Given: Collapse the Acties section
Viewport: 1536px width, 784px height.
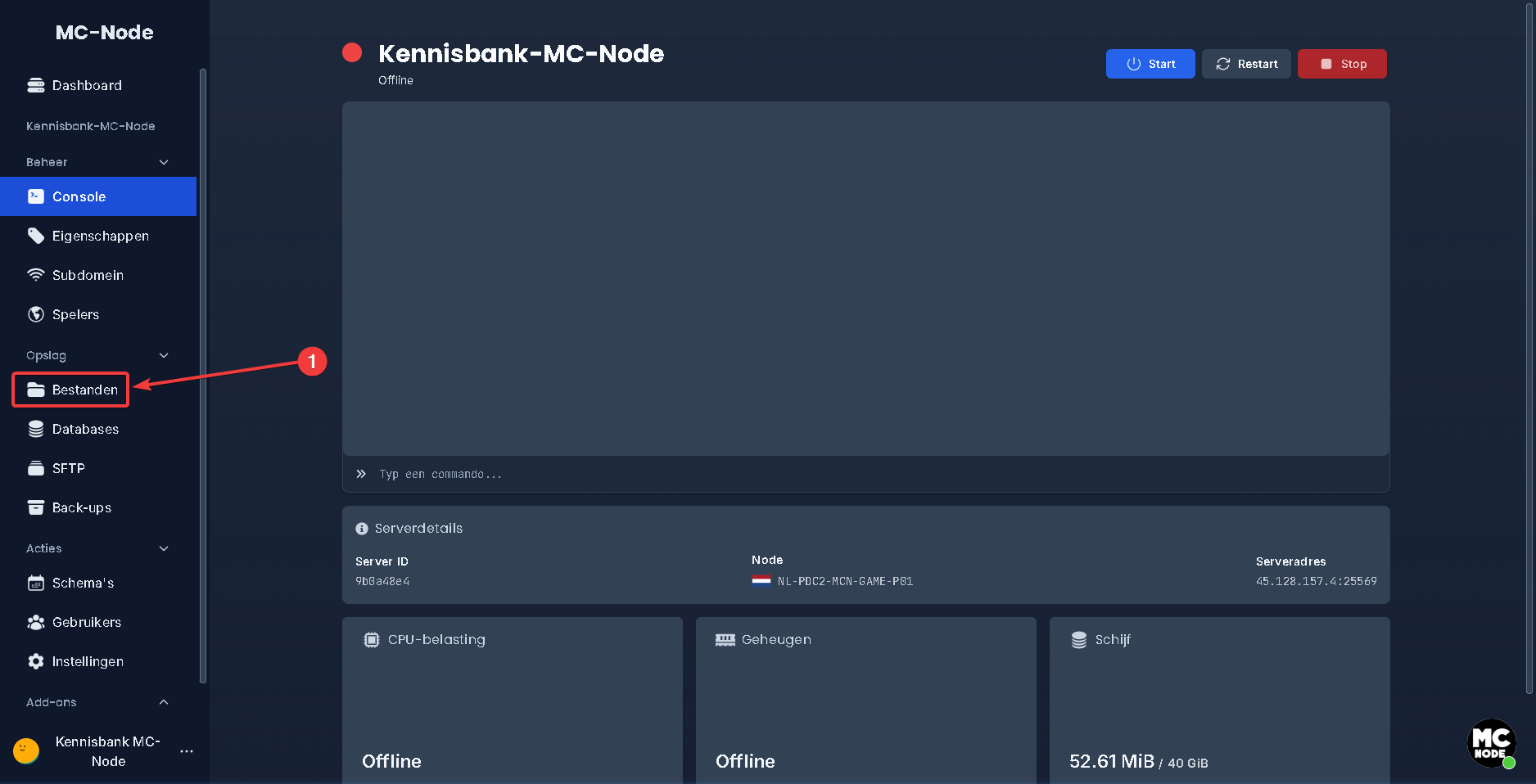Looking at the screenshot, I should 164,548.
